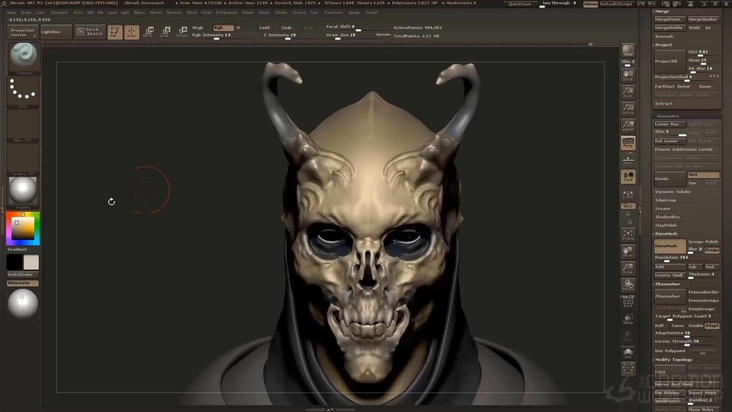Collapse the Project section
Screen dimensions: 732x412
pos(663,45)
